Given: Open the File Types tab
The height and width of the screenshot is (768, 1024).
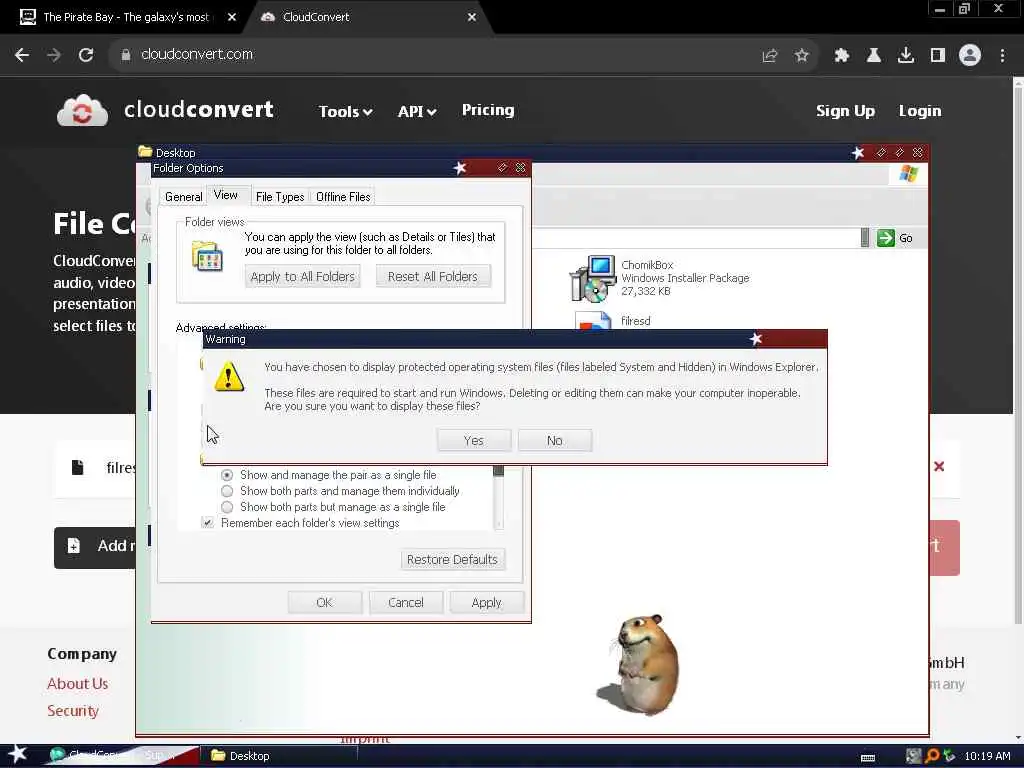Looking at the screenshot, I should pos(280,197).
